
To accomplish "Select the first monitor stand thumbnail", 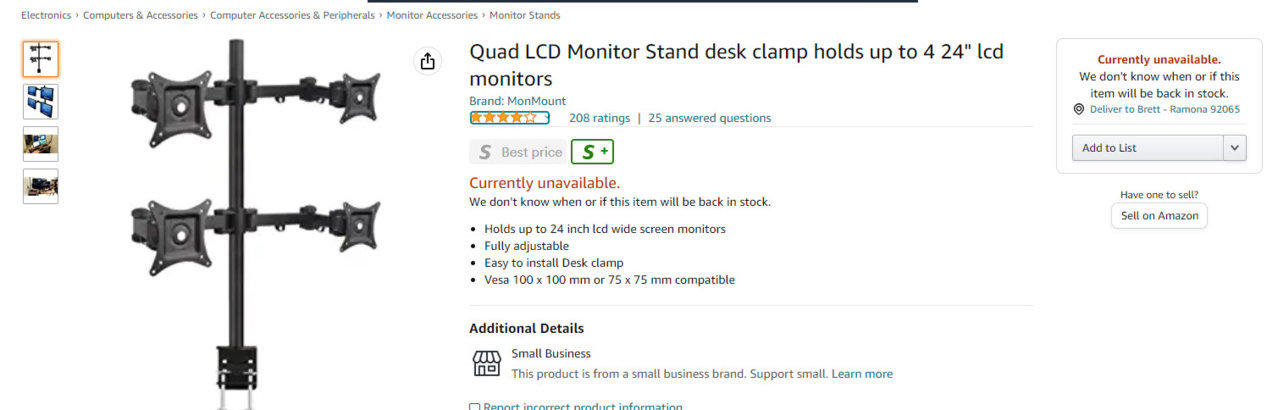I will pyautogui.click(x=41, y=59).
